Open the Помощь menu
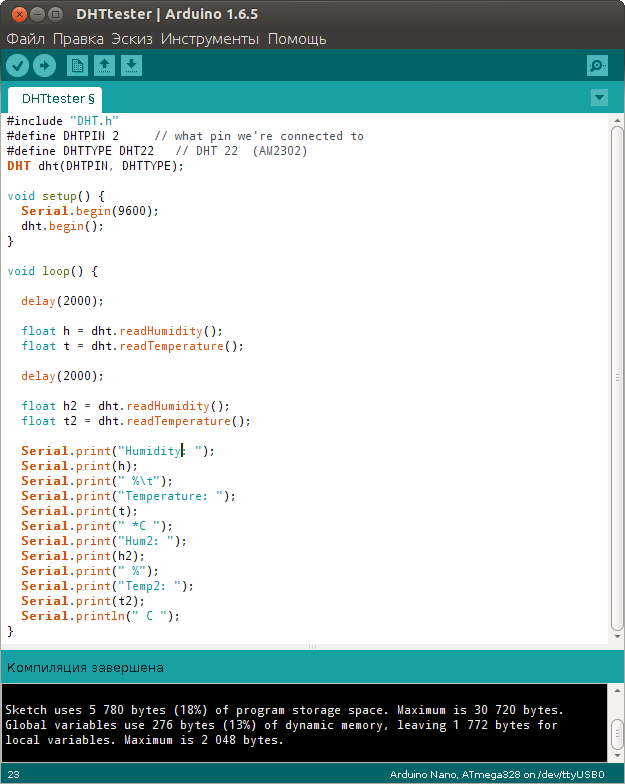This screenshot has height=784, width=625. (297, 39)
